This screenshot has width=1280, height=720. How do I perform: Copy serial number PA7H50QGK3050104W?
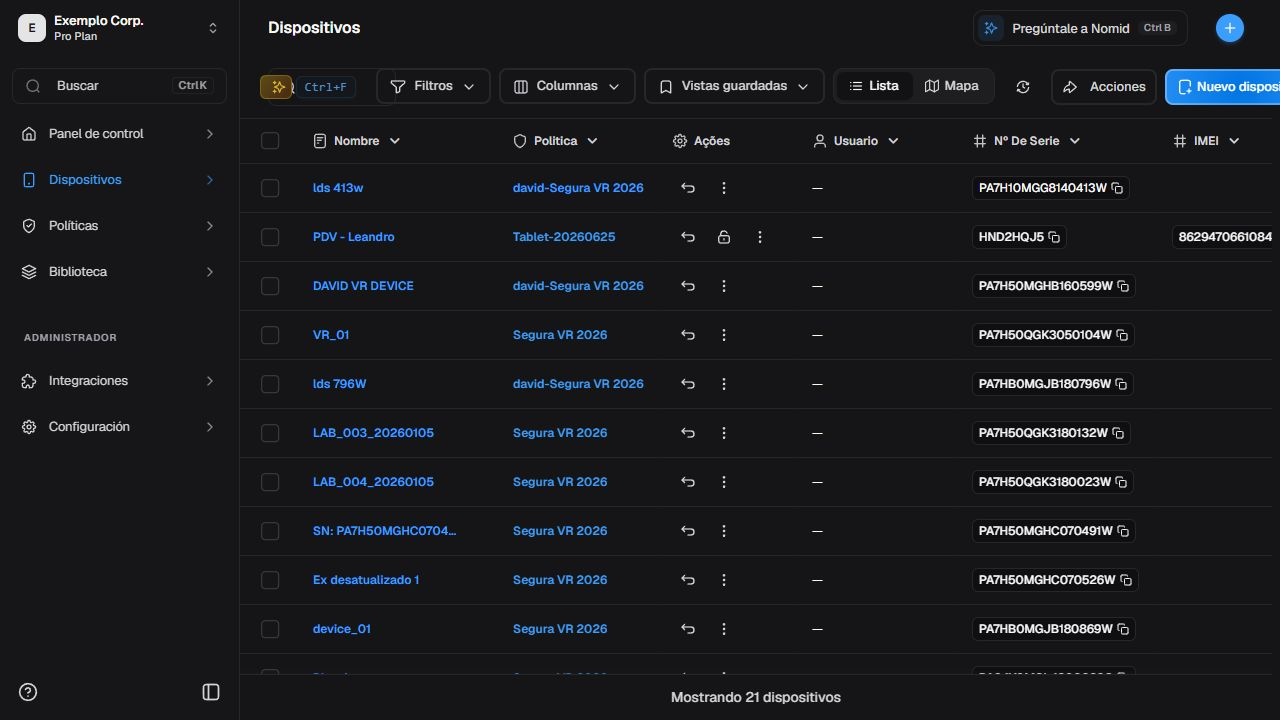coord(1122,335)
